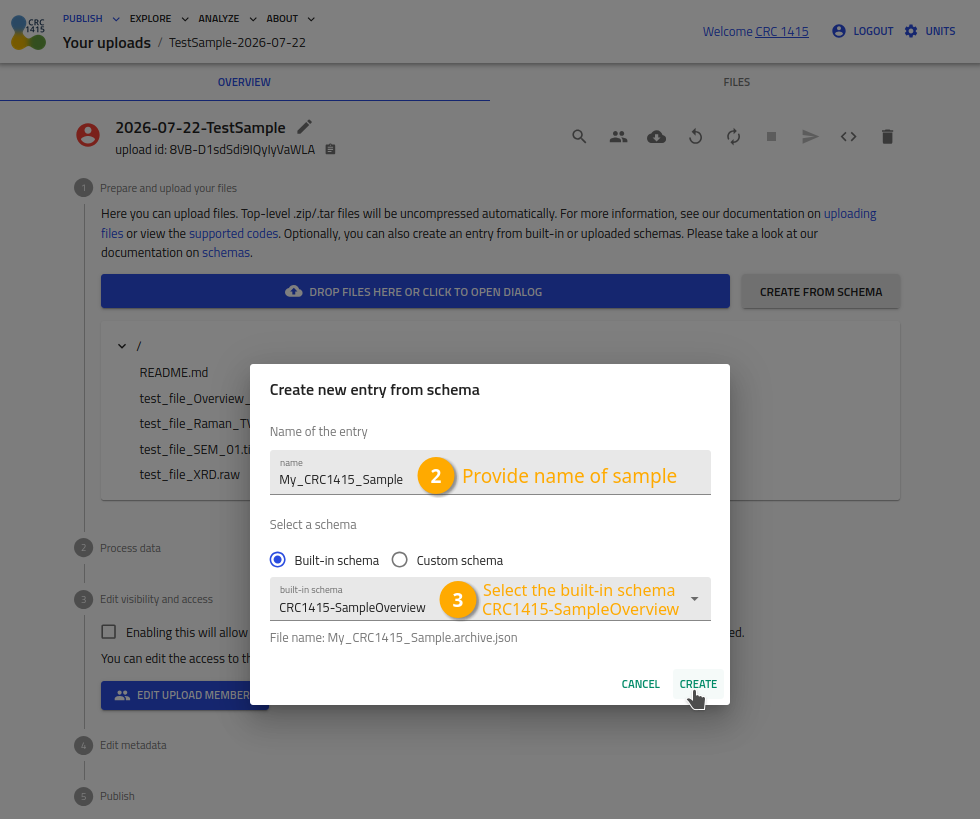Click 'TestSample-2026-07-22' breadcrumb text
980x819 pixels.
(x=237, y=43)
